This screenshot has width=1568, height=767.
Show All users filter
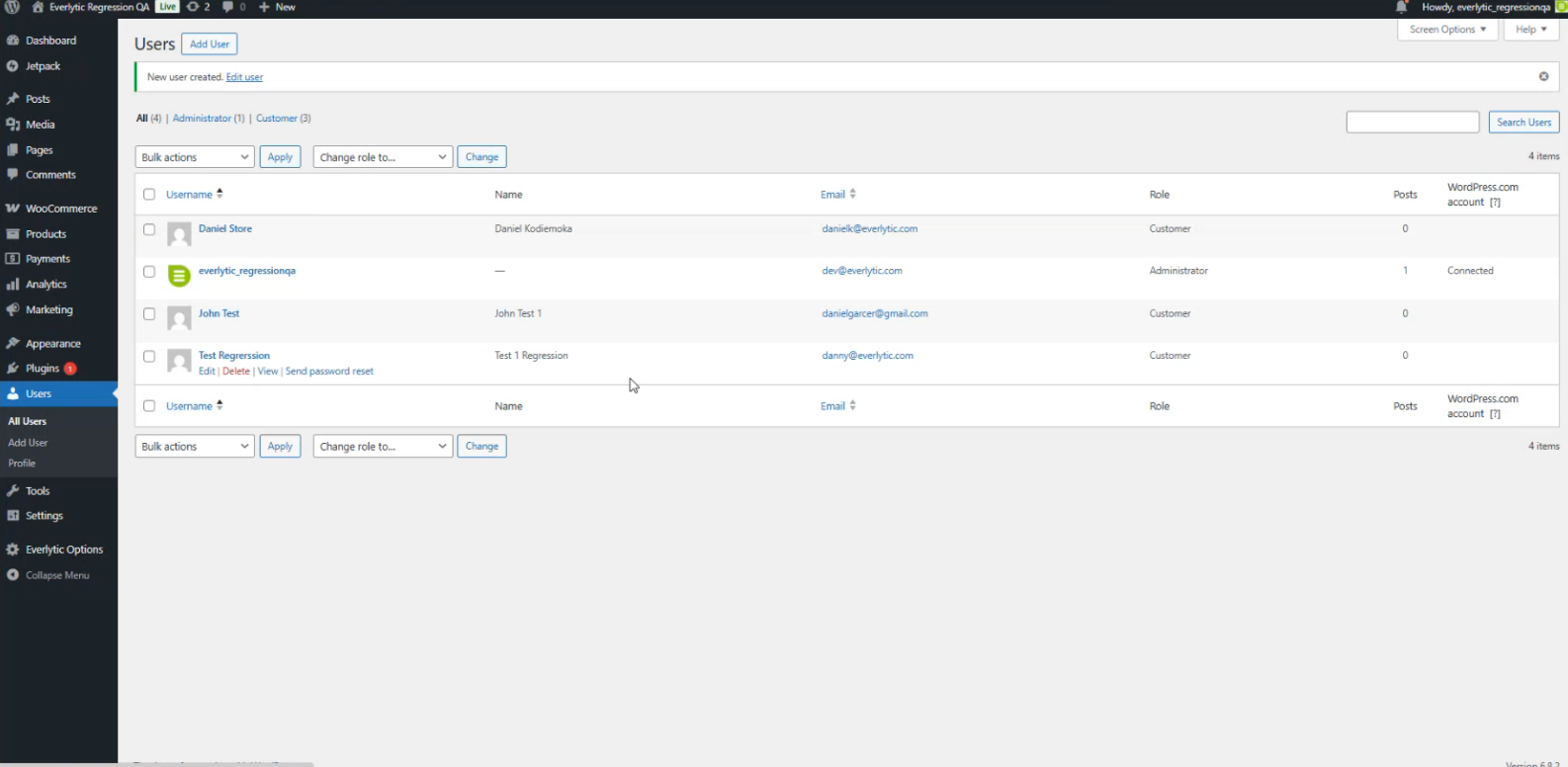[x=141, y=119]
